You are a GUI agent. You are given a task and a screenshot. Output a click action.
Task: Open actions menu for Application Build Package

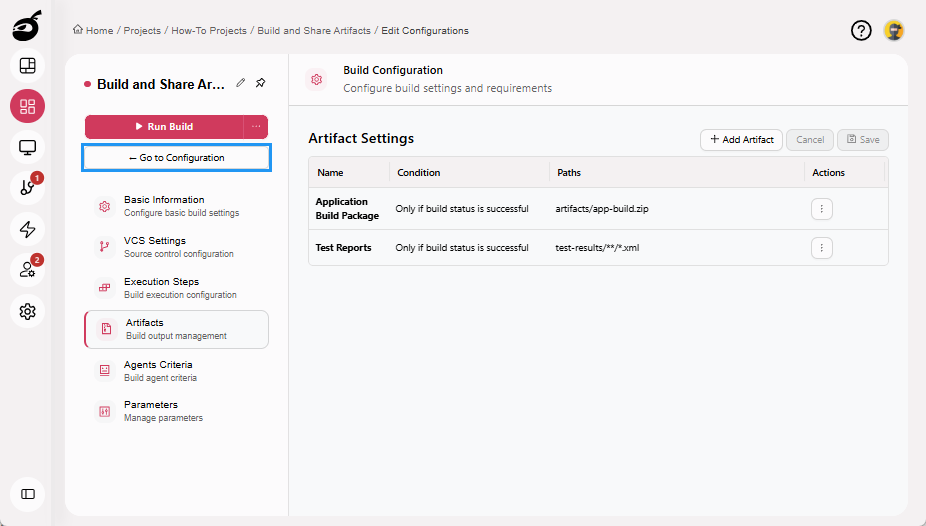tap(821, 209)
